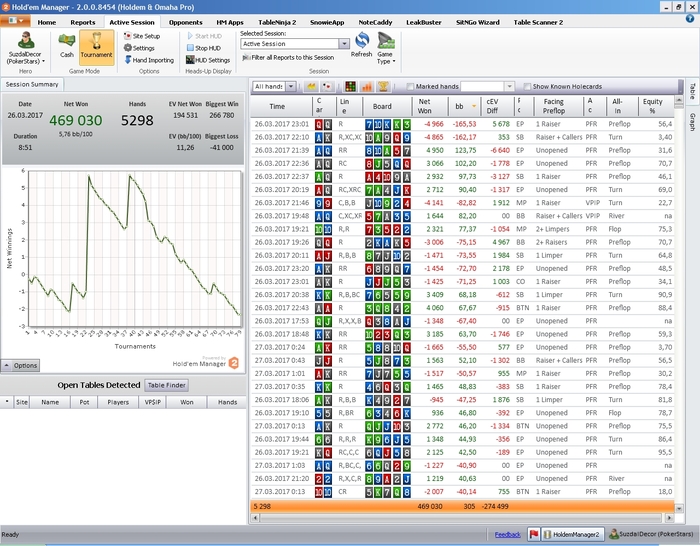Enable the Marked hands checkbox
Image resolution: width=700 pixels, height=546 pixels.
tap(411, 87)
